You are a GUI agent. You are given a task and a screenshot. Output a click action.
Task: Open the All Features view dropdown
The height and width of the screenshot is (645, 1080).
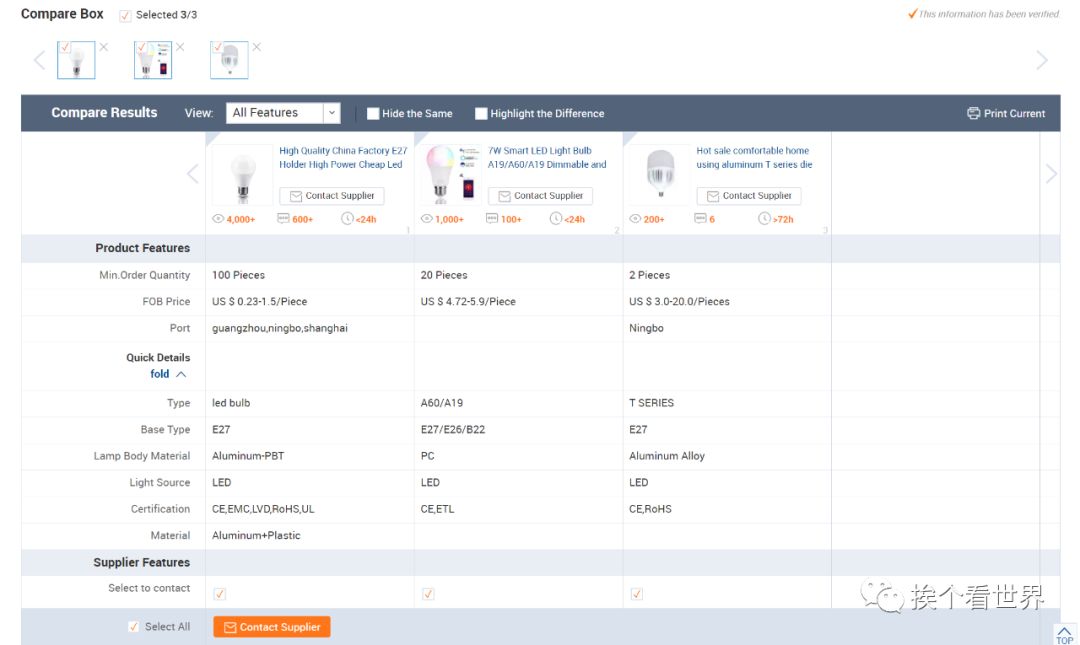pos(283,113)
